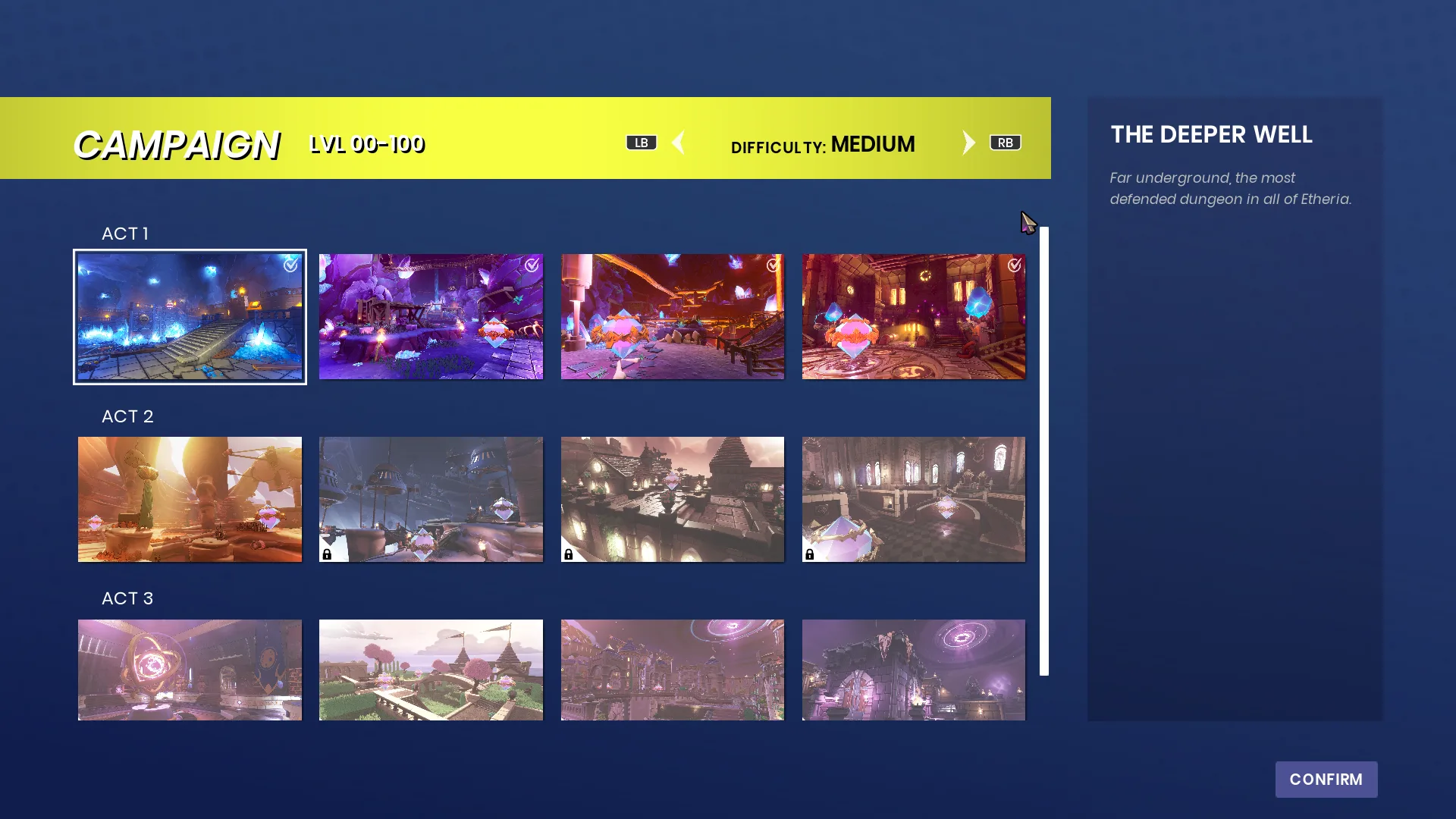
Task: Click the DIFFICULTY: MEDIUM label
Action: tap(823, 144)
